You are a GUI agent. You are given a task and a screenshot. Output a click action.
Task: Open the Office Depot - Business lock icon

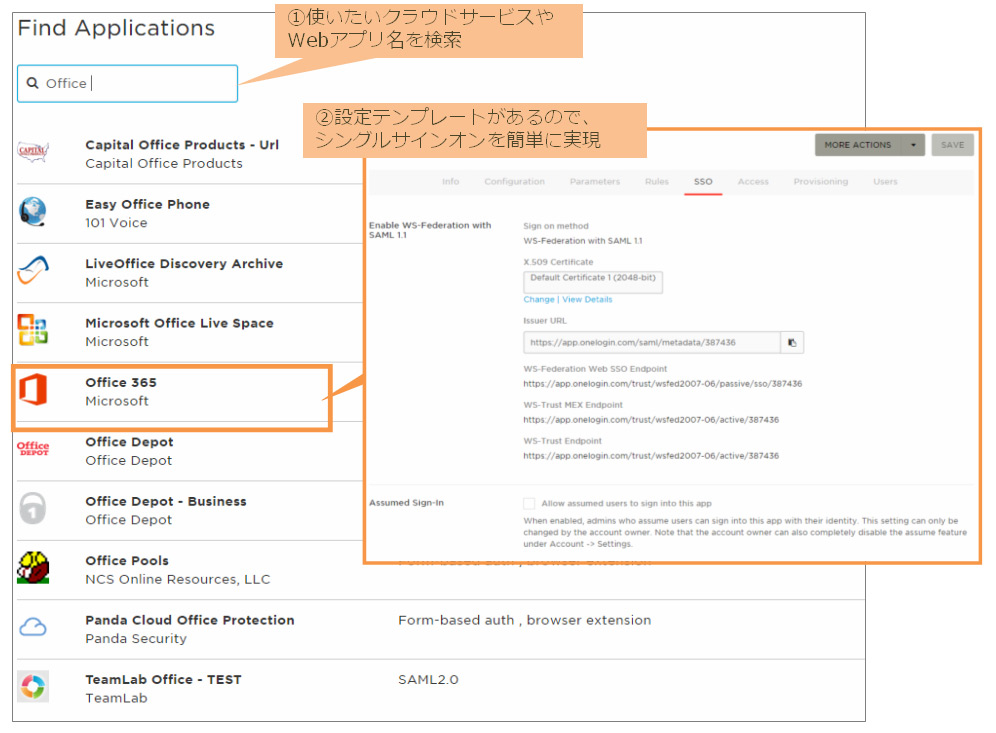tap(32, 508)
